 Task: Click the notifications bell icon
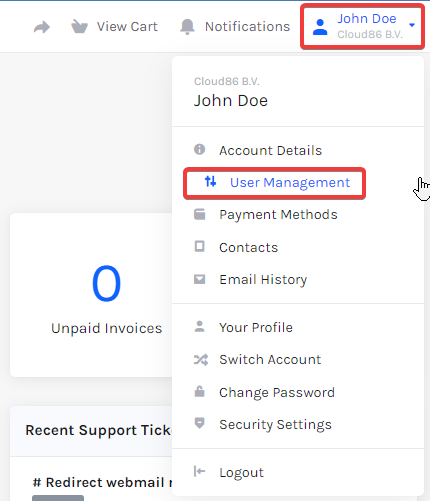[187, 26]
